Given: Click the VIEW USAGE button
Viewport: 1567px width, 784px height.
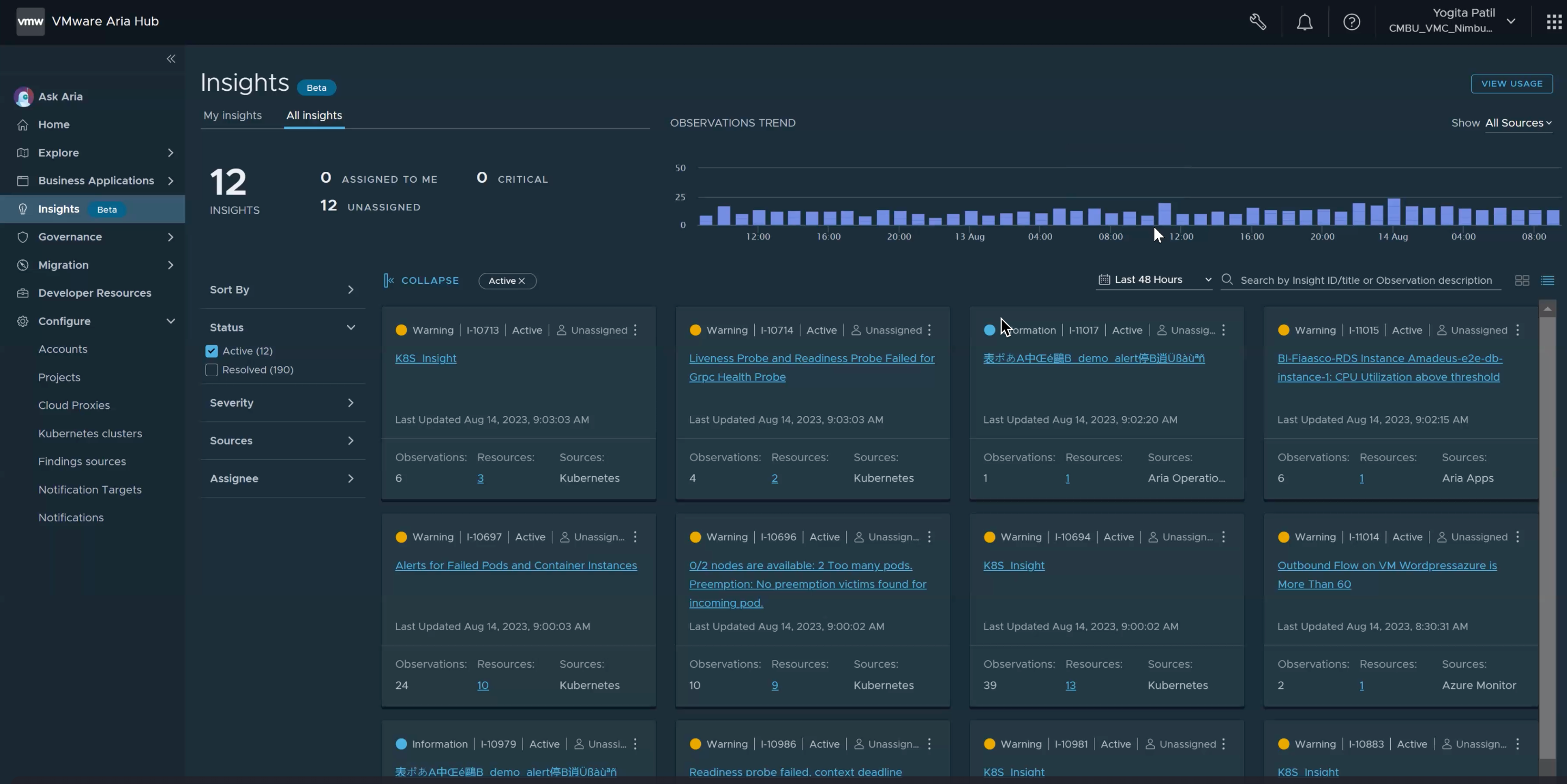Looking at the screenshot, I should pyautogui.click(x=1511, y=84).
